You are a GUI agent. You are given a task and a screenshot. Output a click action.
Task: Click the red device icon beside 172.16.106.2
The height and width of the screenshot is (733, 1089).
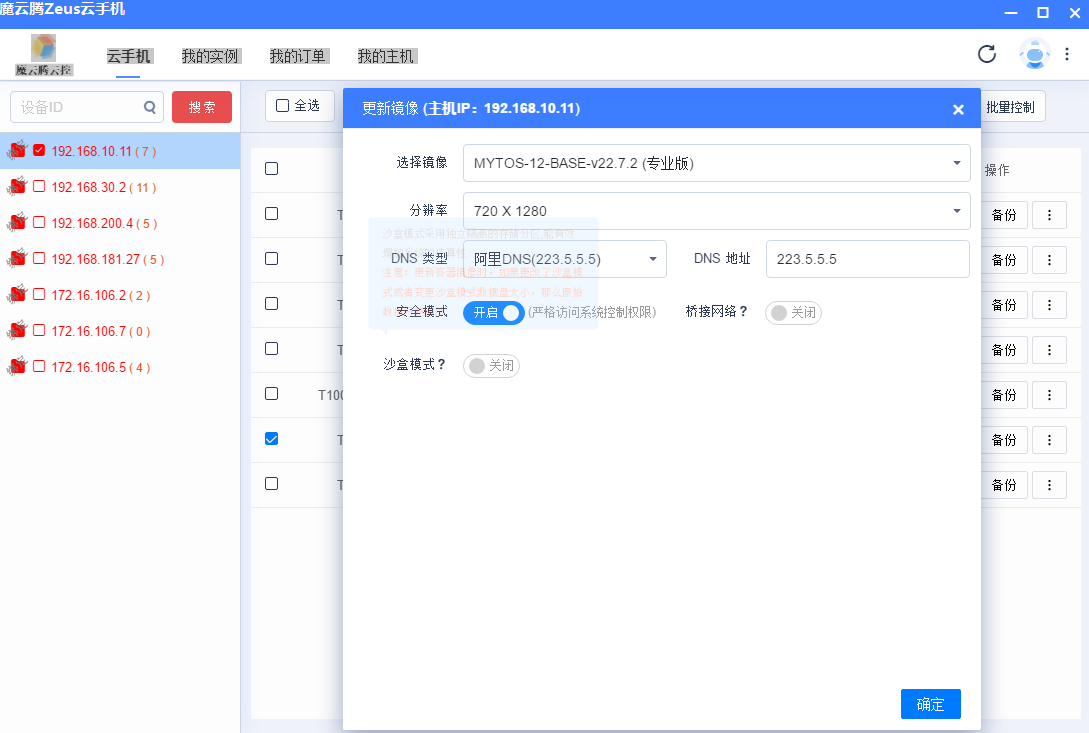(x=16, y=295)
